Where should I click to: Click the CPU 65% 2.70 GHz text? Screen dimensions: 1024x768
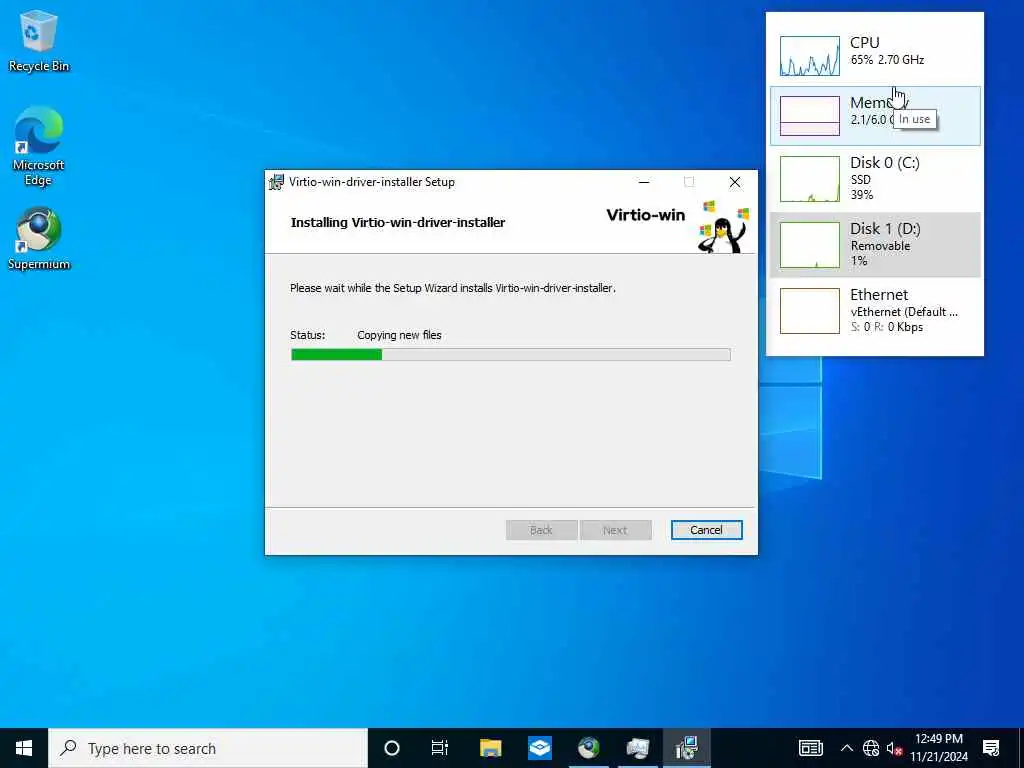[x=887, y=59]
